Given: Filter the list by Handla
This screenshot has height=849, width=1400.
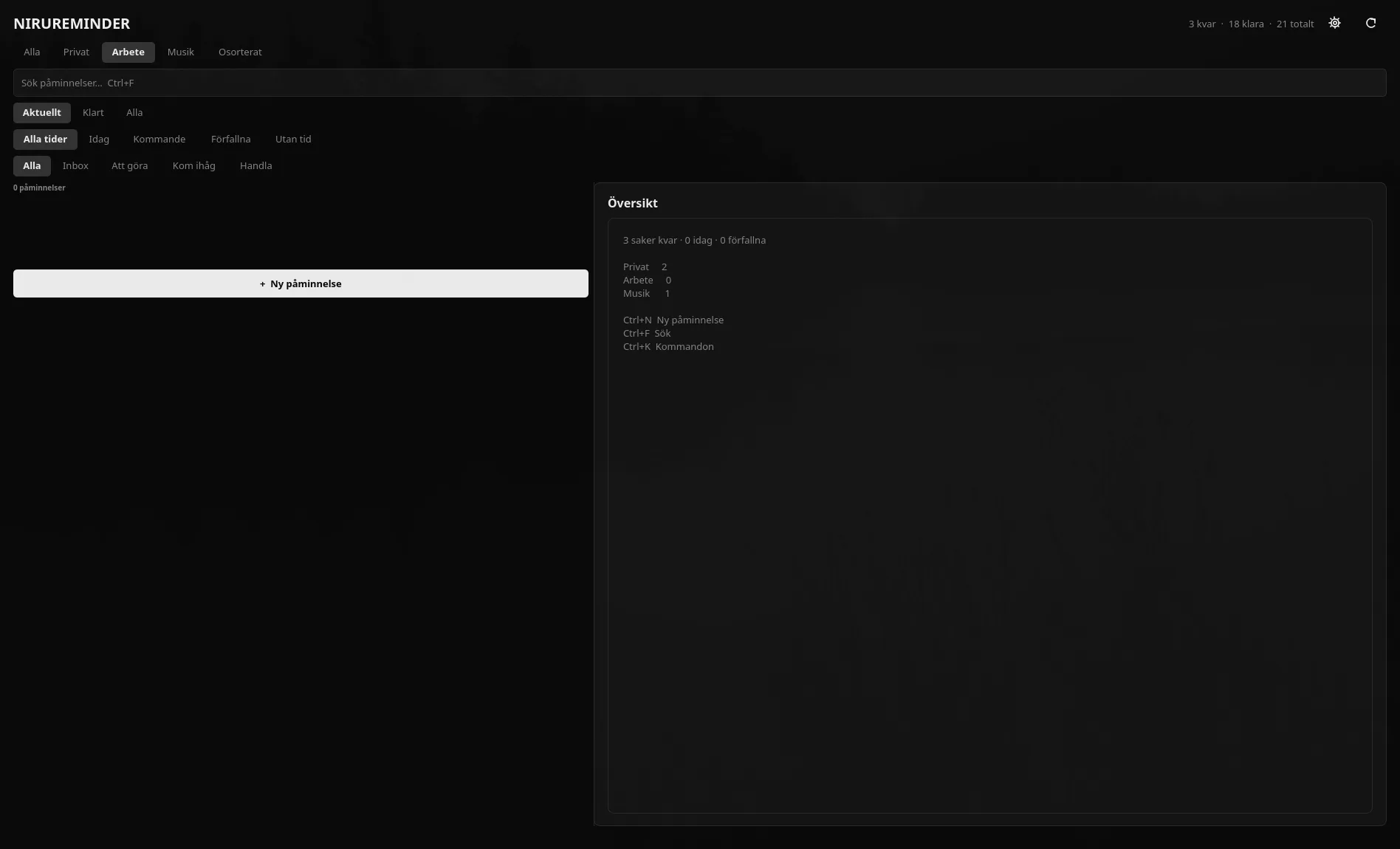Looking at the screenshot, I should tap(256, 166).
